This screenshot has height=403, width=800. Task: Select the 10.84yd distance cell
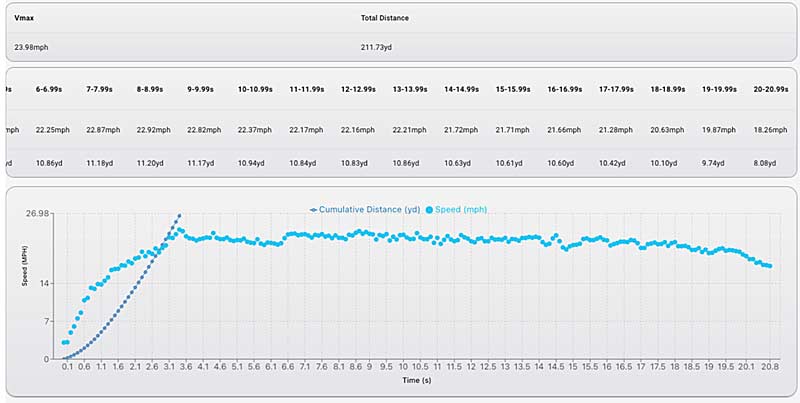(x=303, y=163)
